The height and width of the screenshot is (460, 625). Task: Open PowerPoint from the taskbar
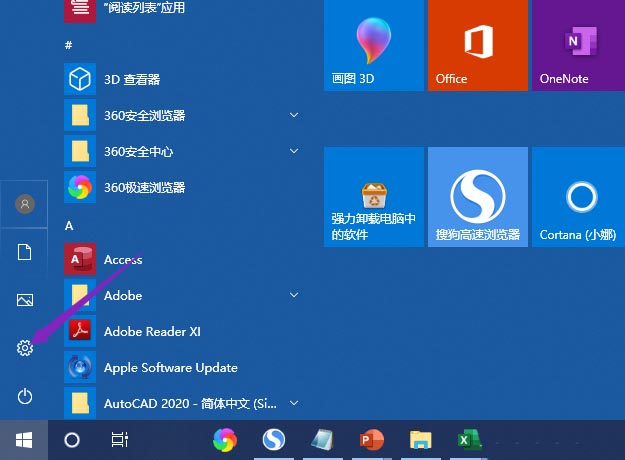(371, 440)
